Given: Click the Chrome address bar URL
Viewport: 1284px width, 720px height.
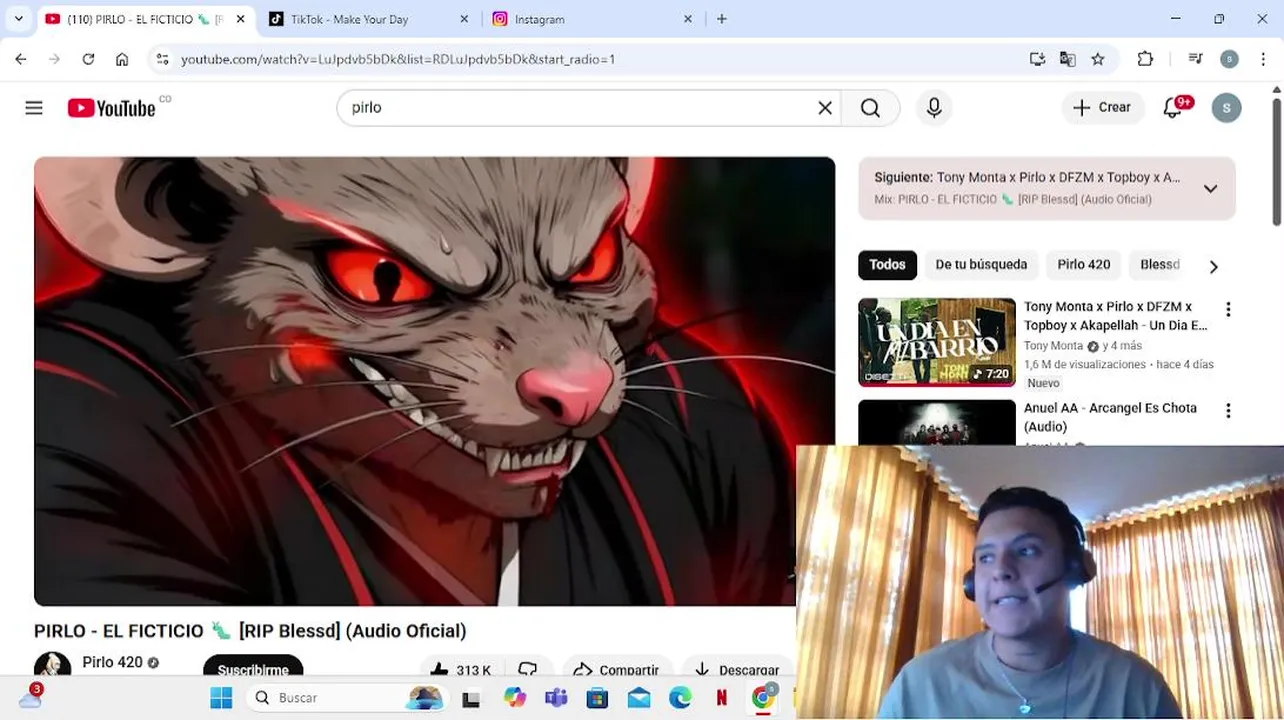Looking at the screenshot, I should (398, 59).
